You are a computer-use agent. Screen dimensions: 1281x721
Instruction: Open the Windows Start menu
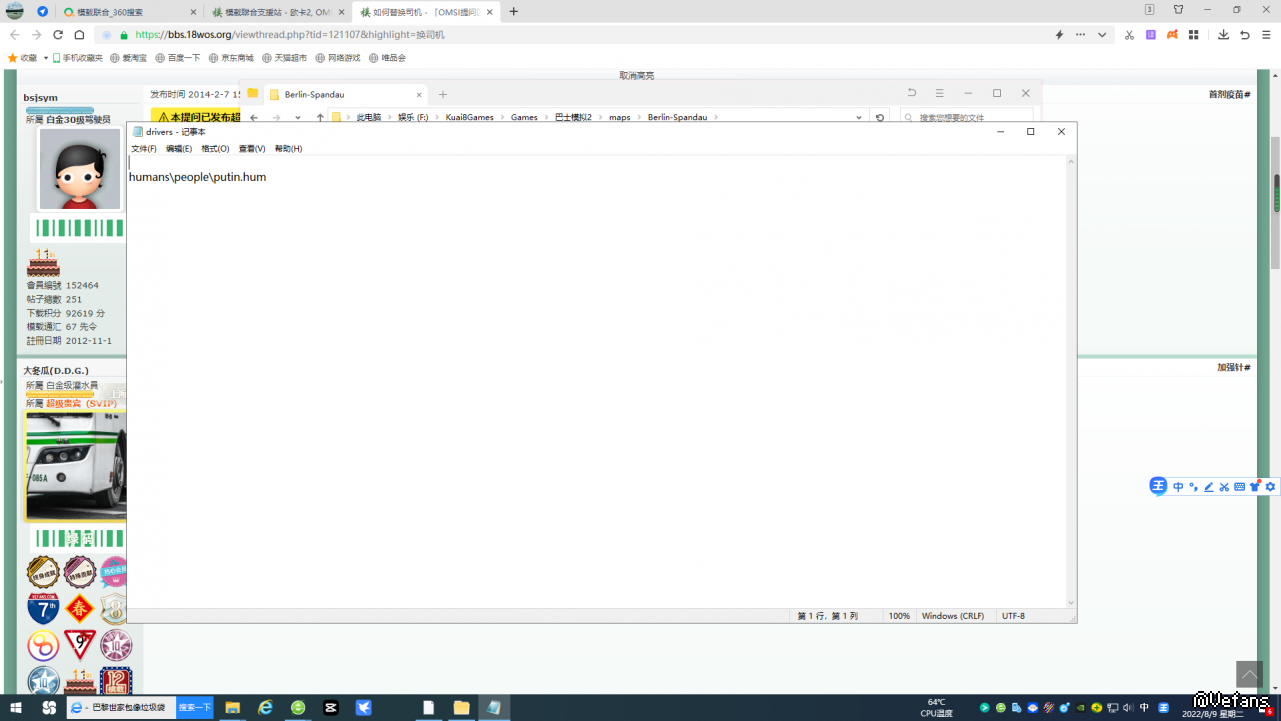pos(16,708)
